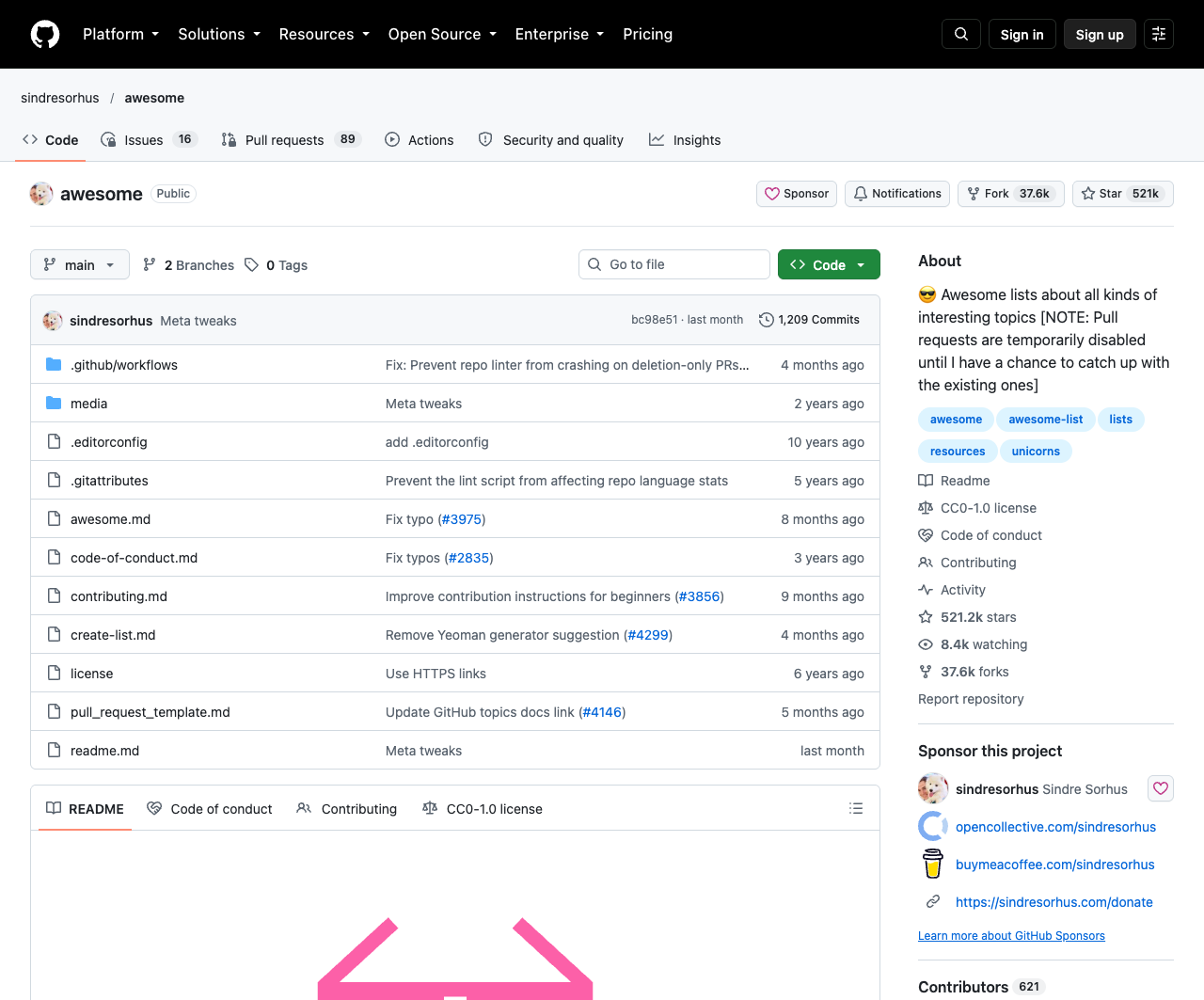1204x1000 pixels.
Task: Expand the main branch dropdown
Action: coord(80,265)
